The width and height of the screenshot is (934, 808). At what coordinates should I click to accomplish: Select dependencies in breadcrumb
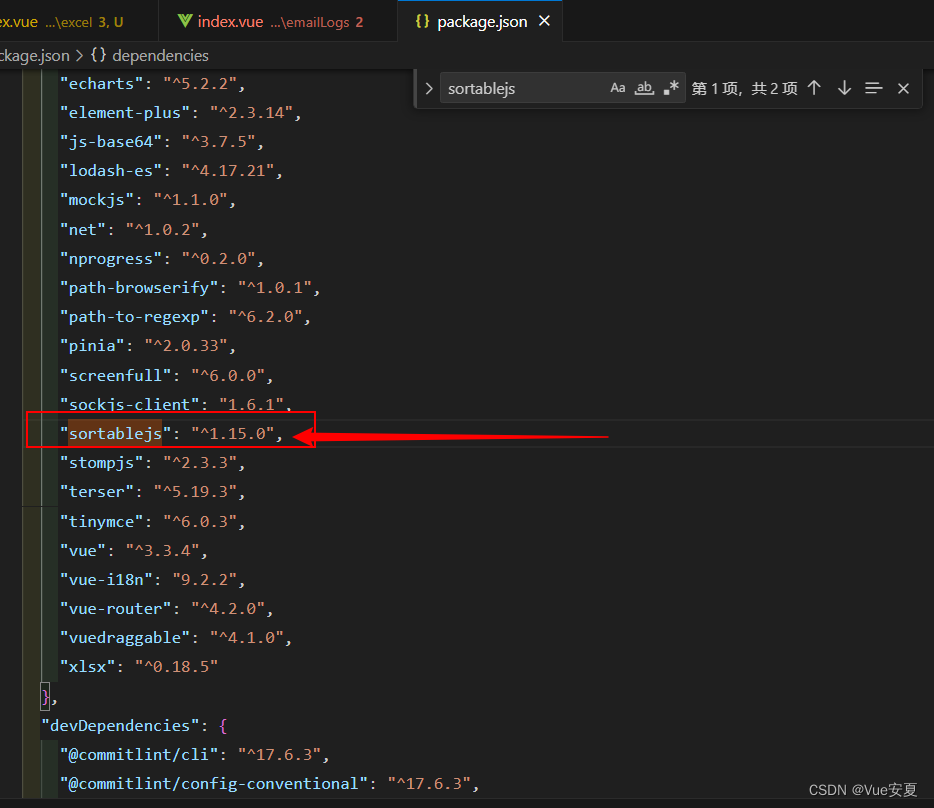coord(160,55)
